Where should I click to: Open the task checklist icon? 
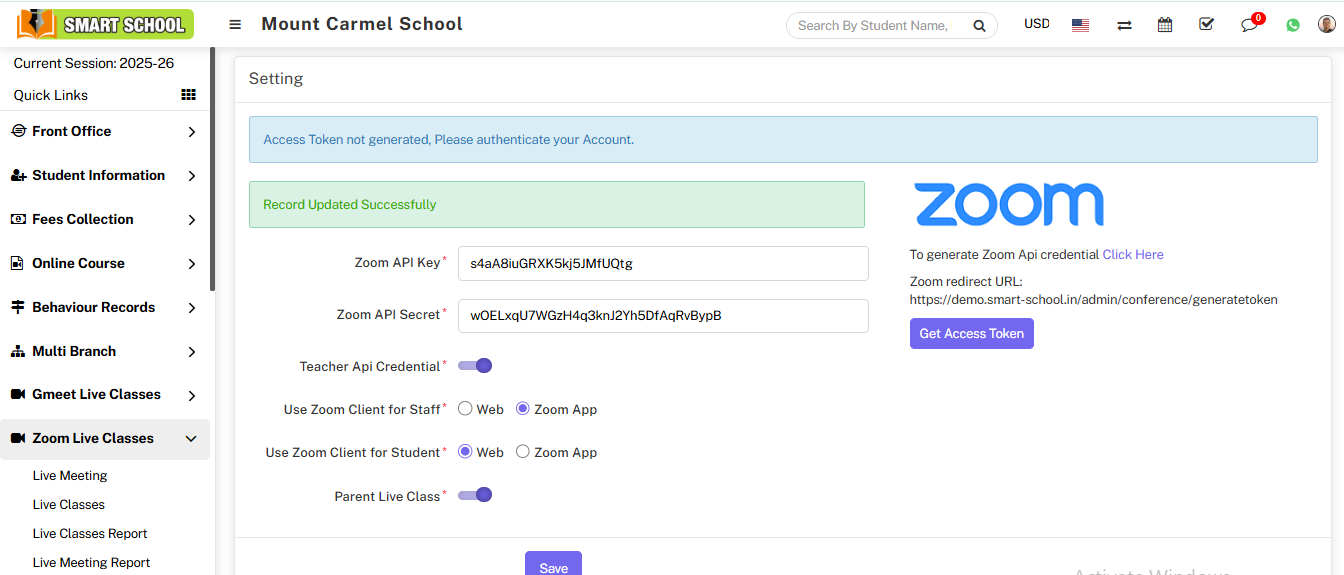click(1206, 25)
